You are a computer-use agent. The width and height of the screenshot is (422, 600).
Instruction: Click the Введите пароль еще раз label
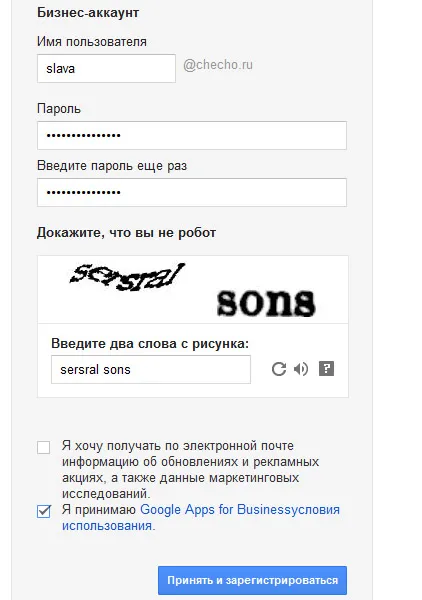[x=112, y=166]
